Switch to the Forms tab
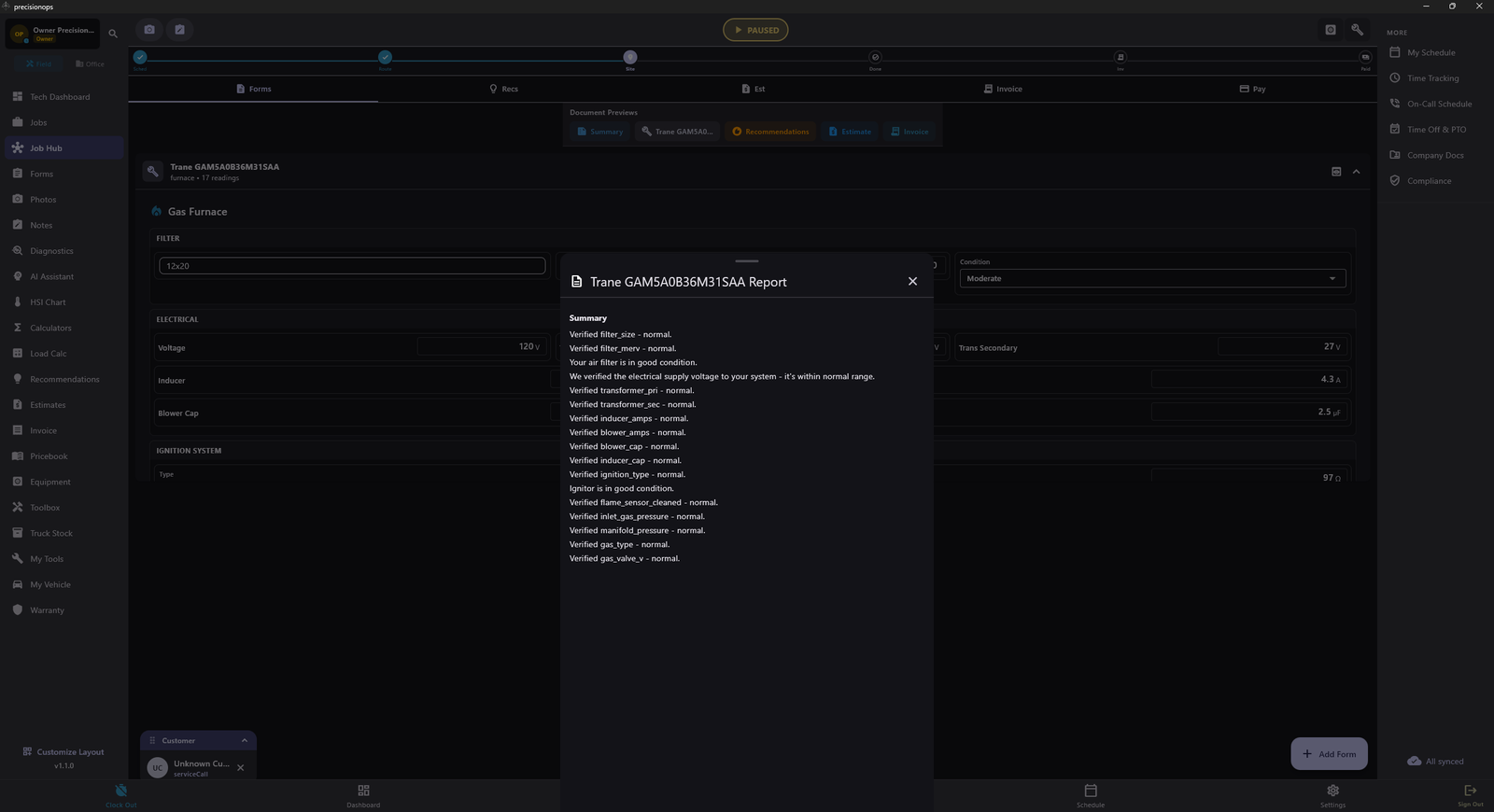Screen dimensions: 1494x812 click(253, 89)
